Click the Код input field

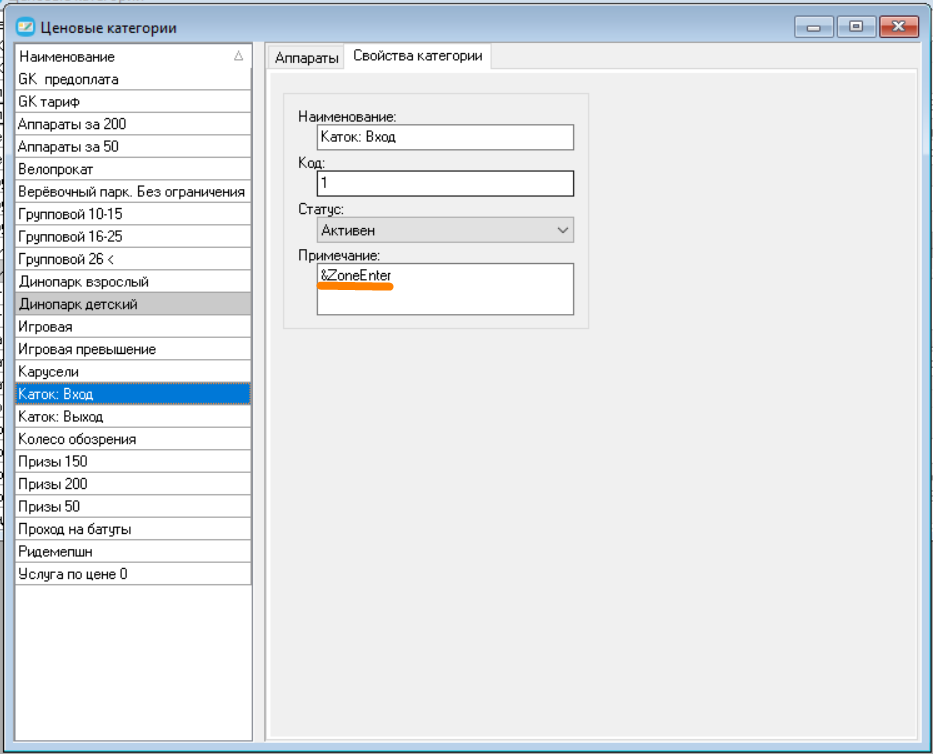445,183
